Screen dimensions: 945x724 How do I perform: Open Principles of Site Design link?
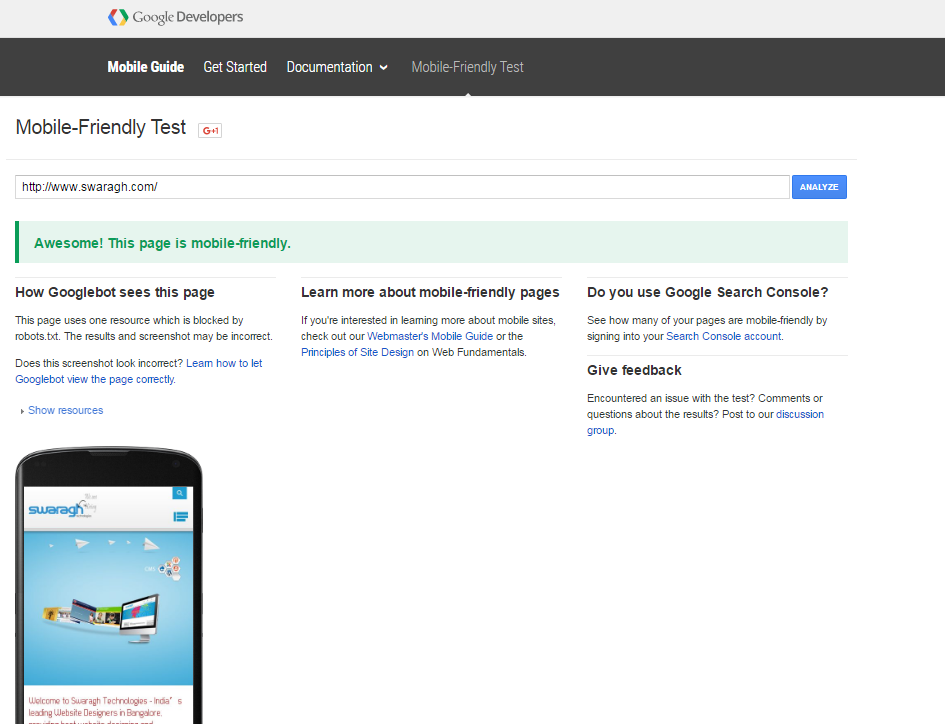pyautogui.click(x=357, y=352)
